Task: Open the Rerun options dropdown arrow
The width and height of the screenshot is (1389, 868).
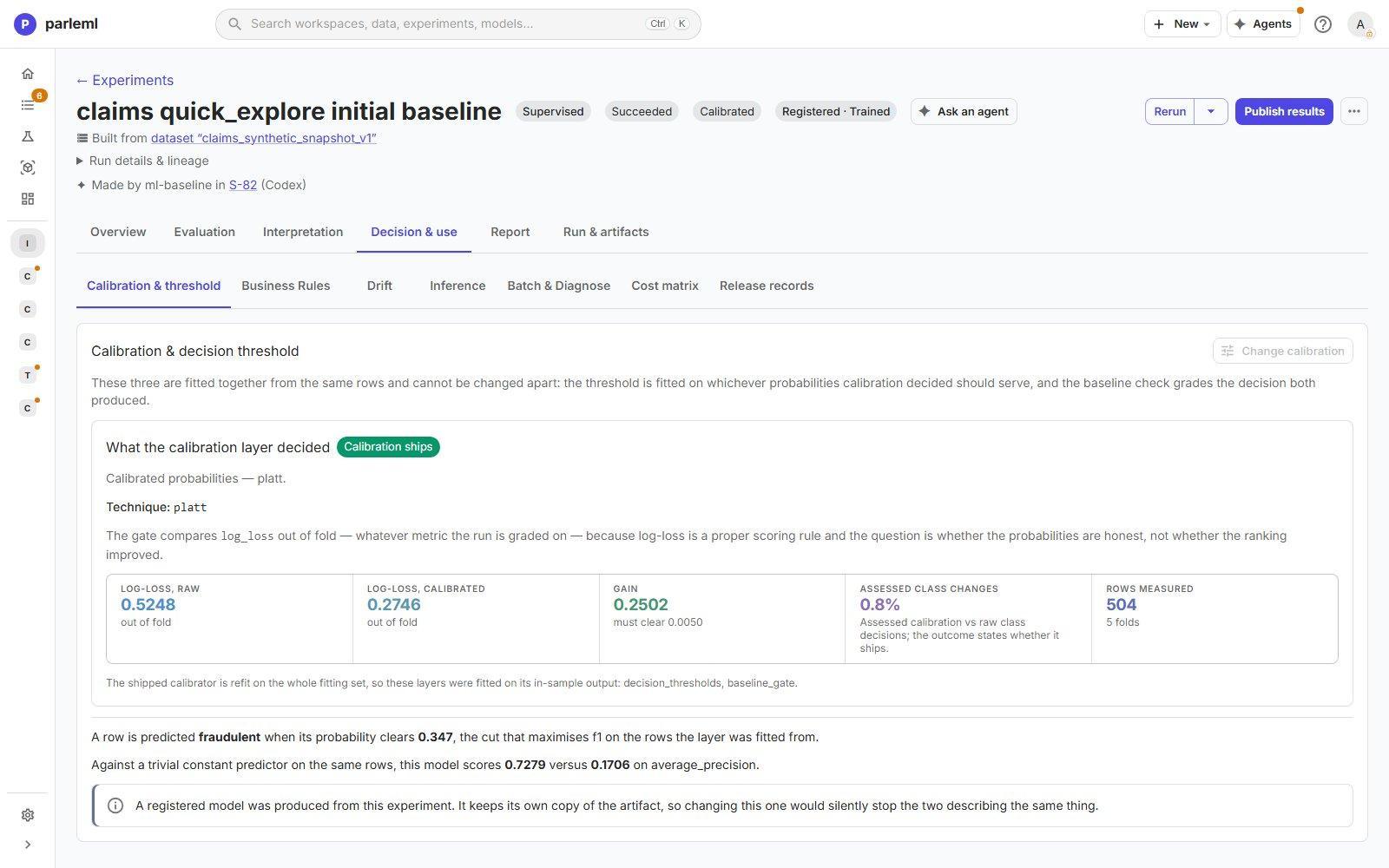Action: tap(1211, 111)
